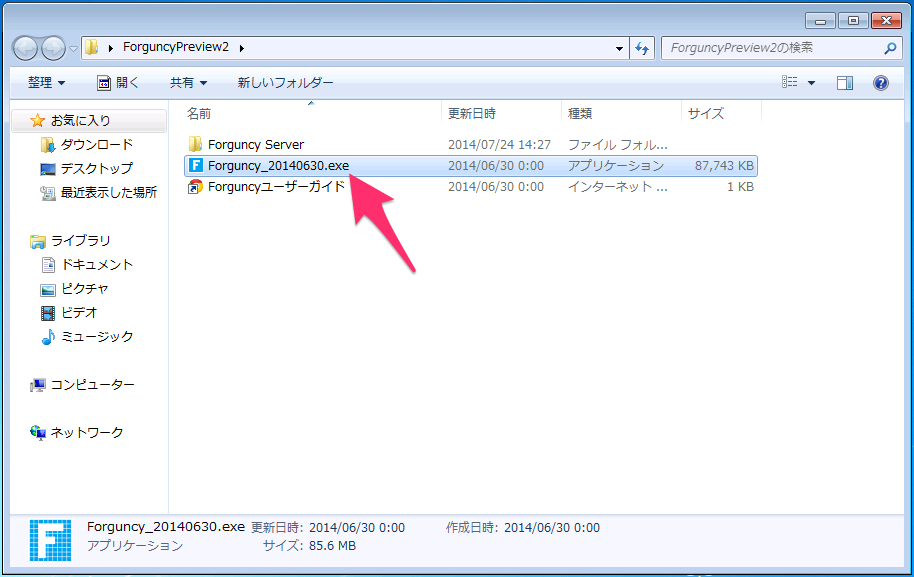The image size is (914, 577).
Task: Select ネットワーク in the navigation pane
Action: (x=87, y=432)
